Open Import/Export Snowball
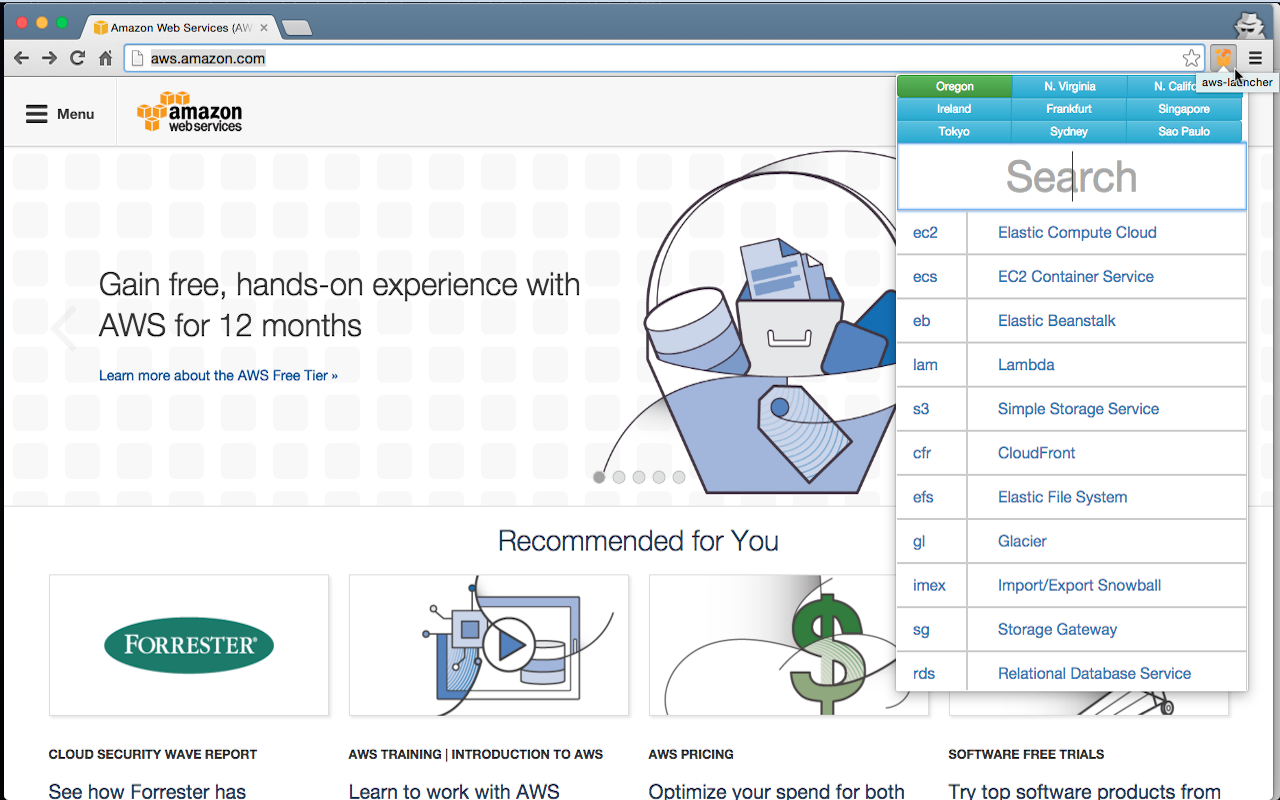Screen dimensions: 1280x800 click(1107, 585)
